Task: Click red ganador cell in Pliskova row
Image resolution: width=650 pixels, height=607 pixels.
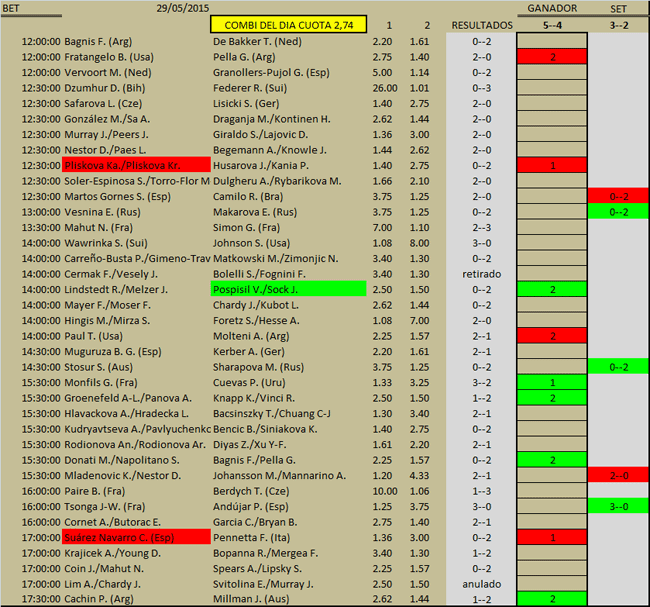Action: point(552,165)
